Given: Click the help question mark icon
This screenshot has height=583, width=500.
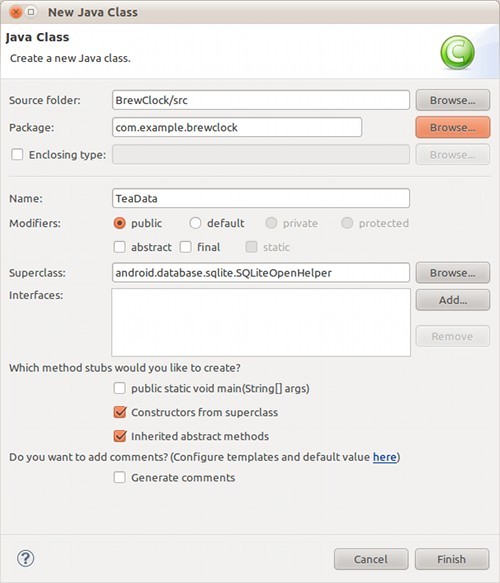Looking at the screenshot, I should (x=26, y=558).
